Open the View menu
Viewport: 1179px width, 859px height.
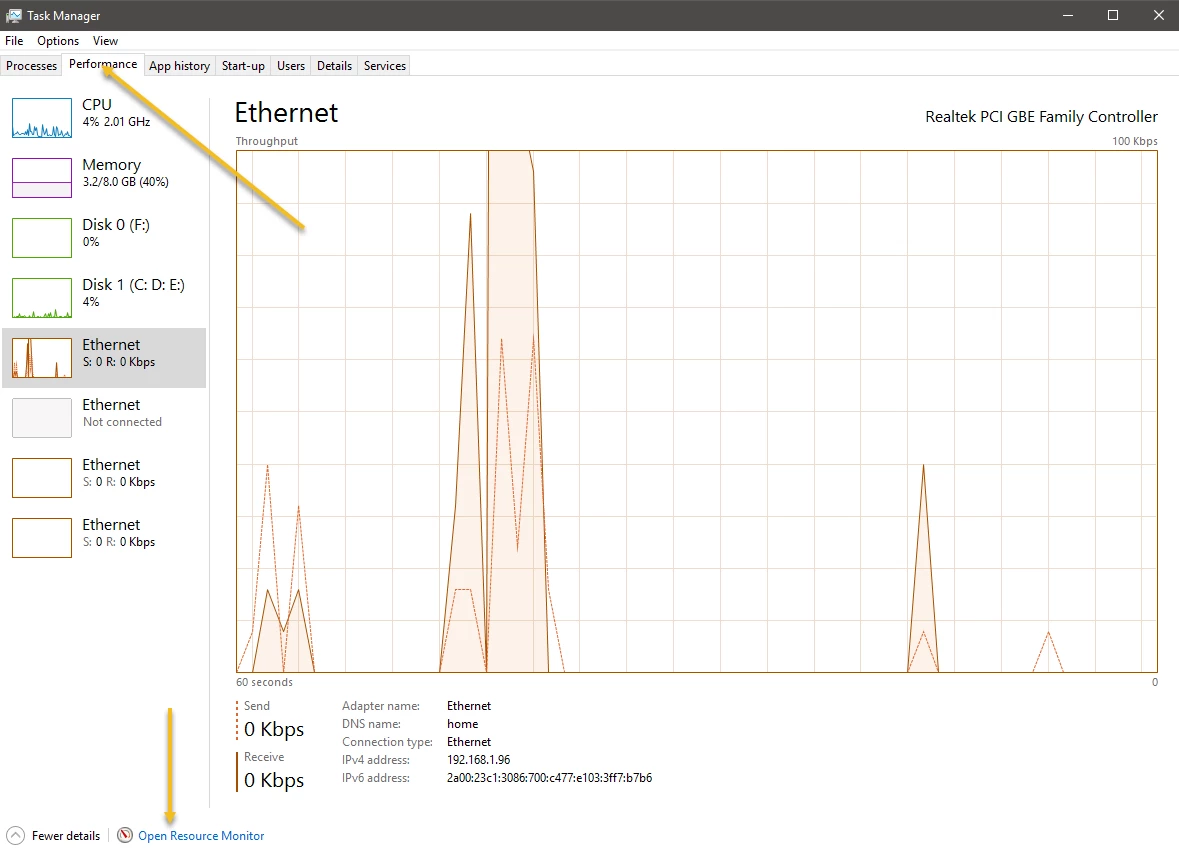pyautogui.click(x=105, y=41)
